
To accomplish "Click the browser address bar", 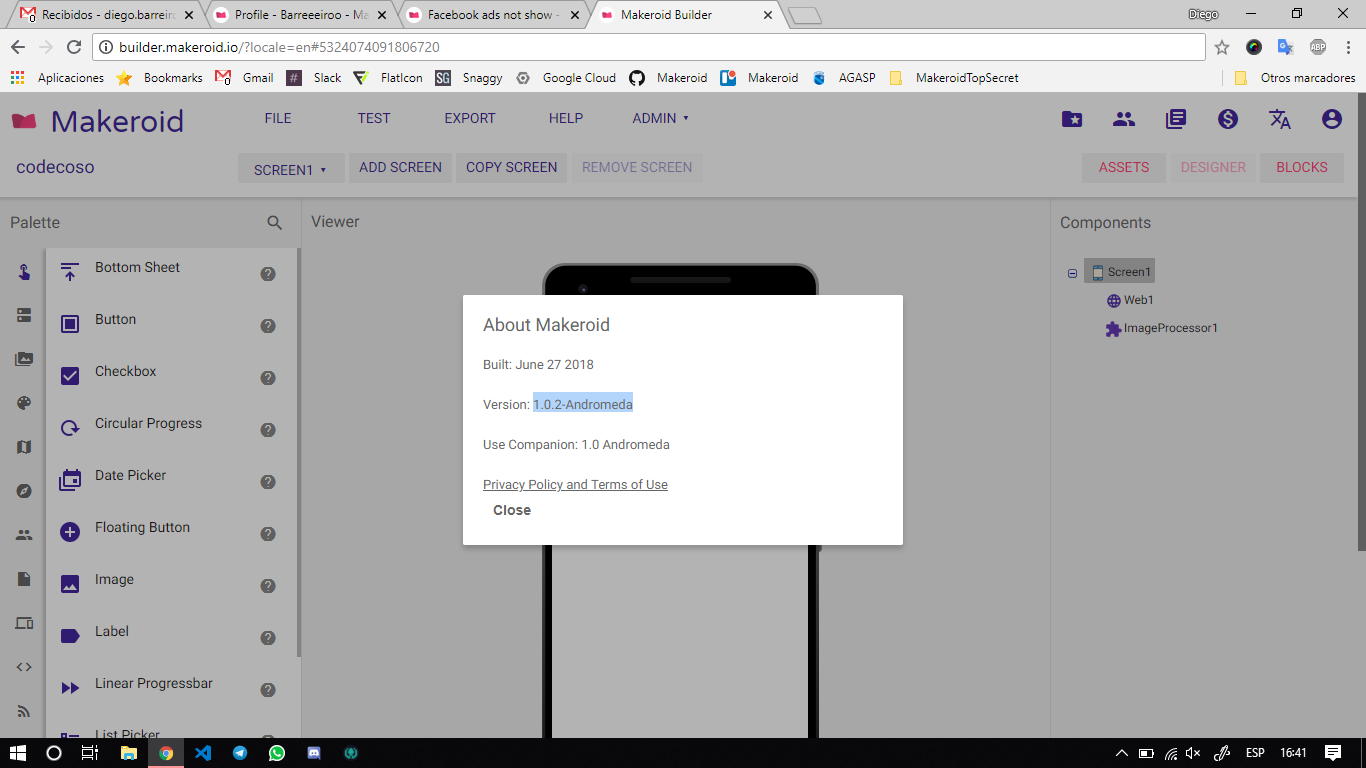I will tap(650, 47).
